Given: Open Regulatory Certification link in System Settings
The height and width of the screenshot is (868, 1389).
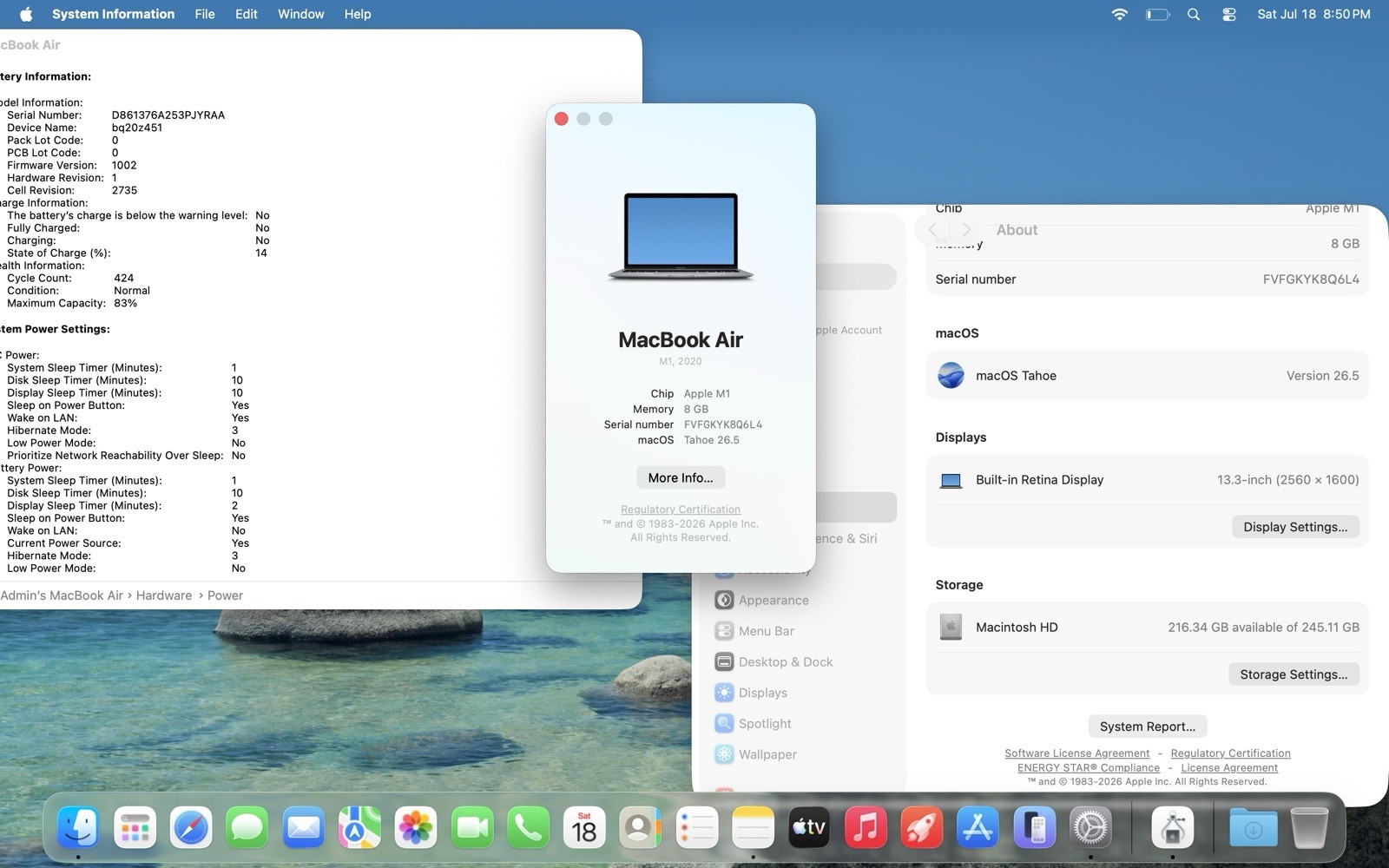Looking at the screenshot, I should click(x=1230, y=753).
